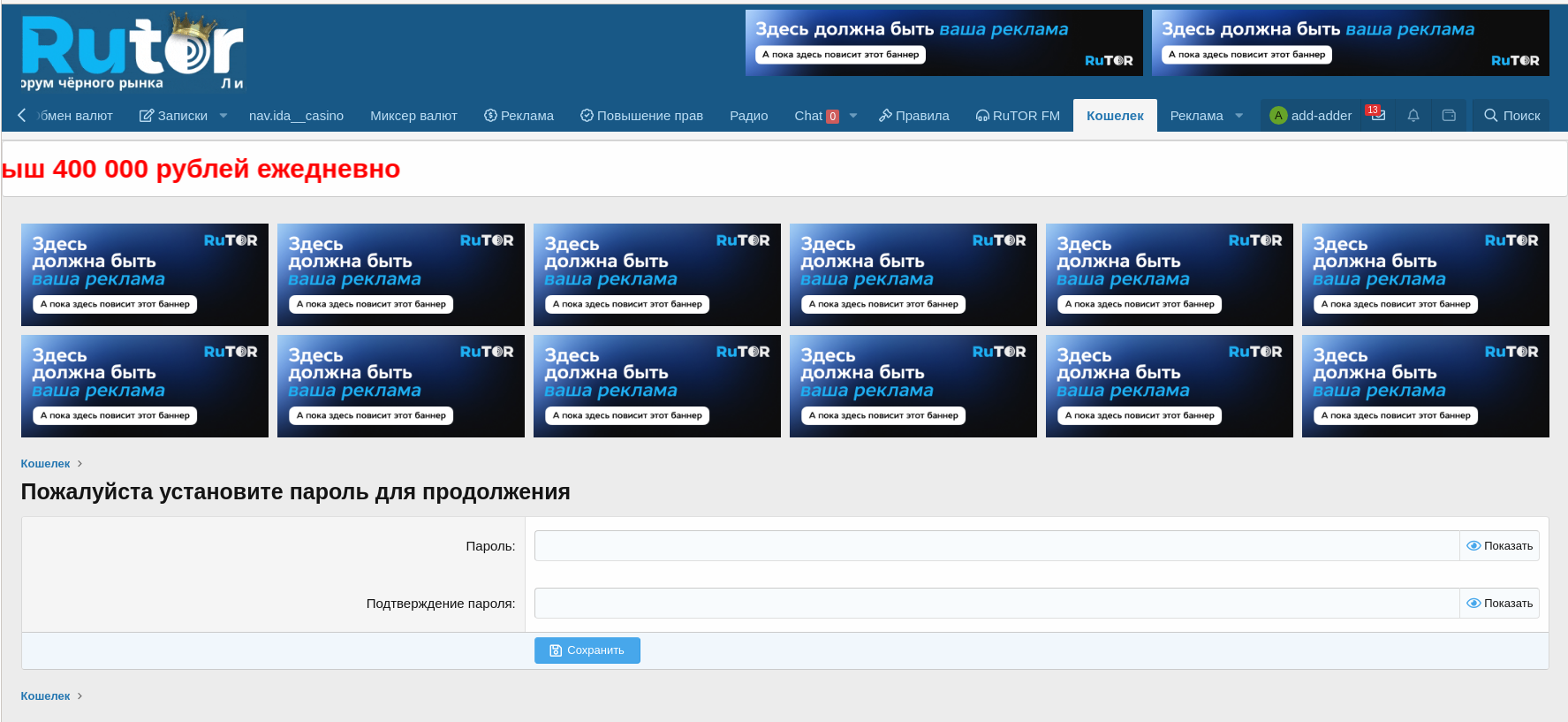Expand the Chat dropdown arrow
Viewport: 1568px width, 722px height.
point(853,116)
